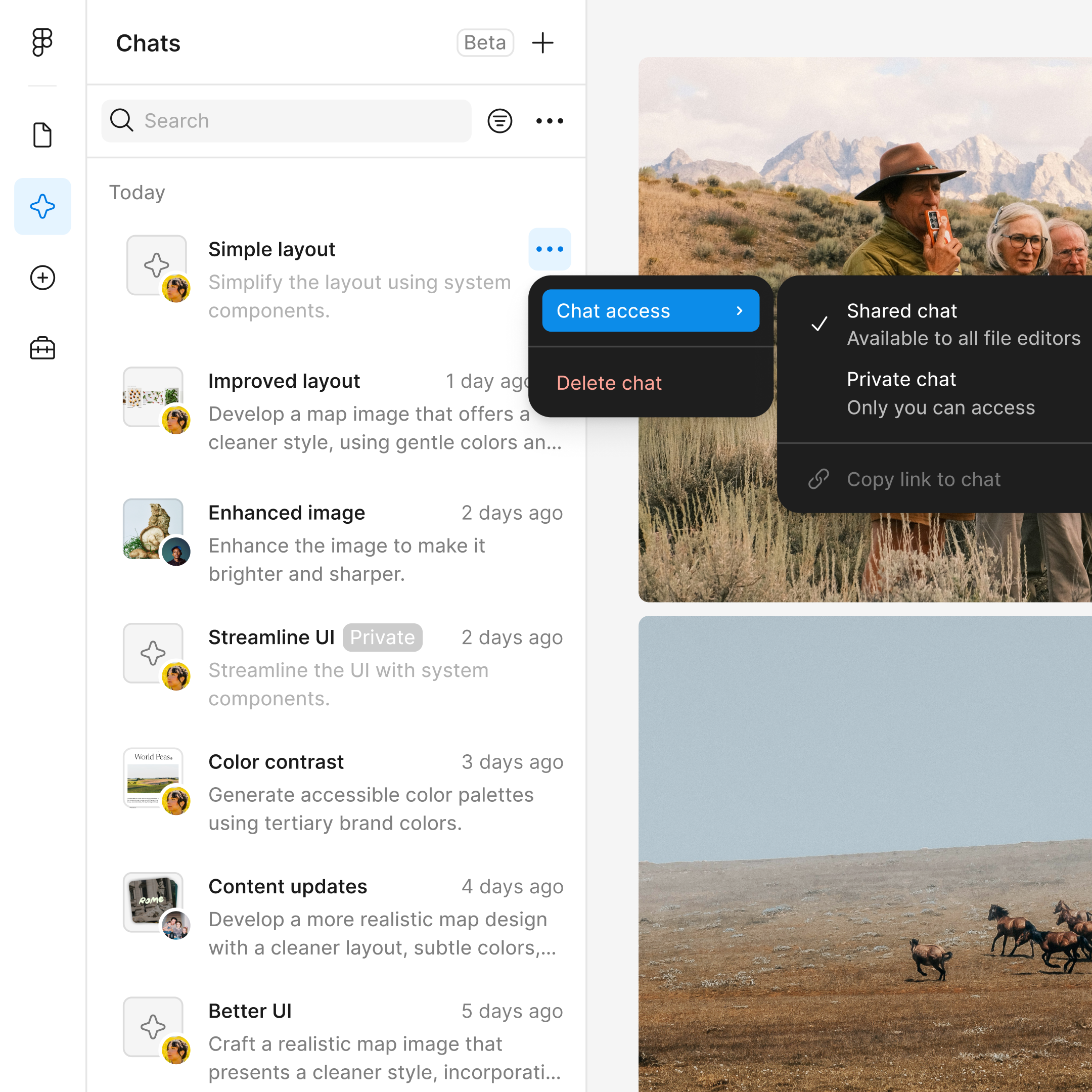The image size is (1092, 1092).
Task: Click '3 days ago' timestamp
Action: point(512,761)
